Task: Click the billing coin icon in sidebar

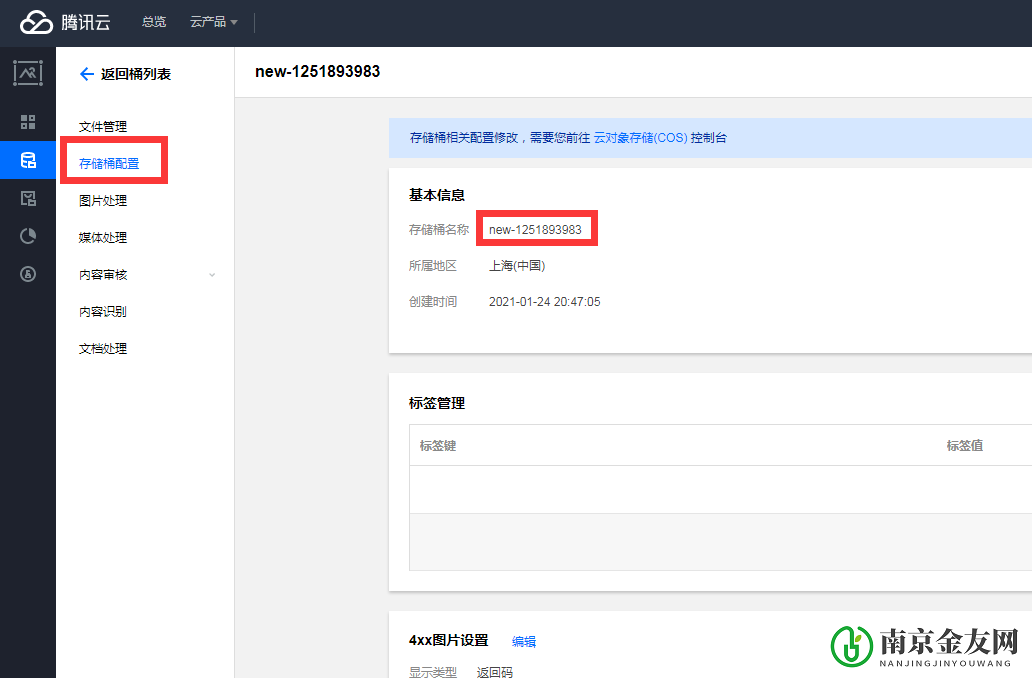Action: tap(28, 273)
